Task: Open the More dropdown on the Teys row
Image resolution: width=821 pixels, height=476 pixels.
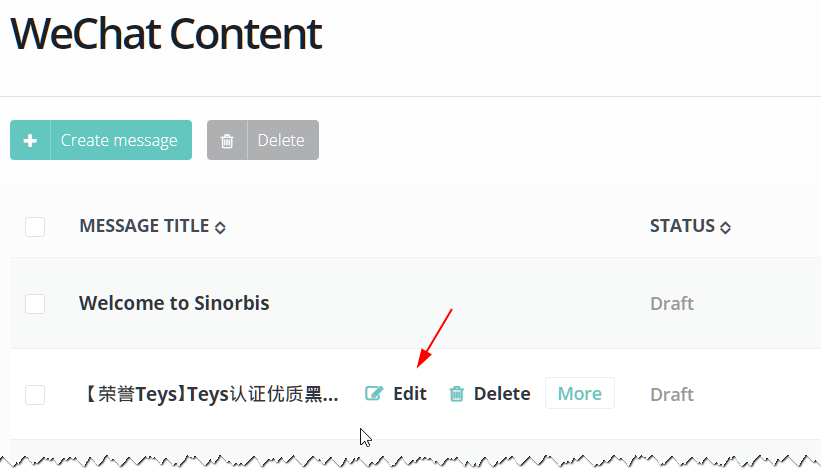Action: point(580,394)
